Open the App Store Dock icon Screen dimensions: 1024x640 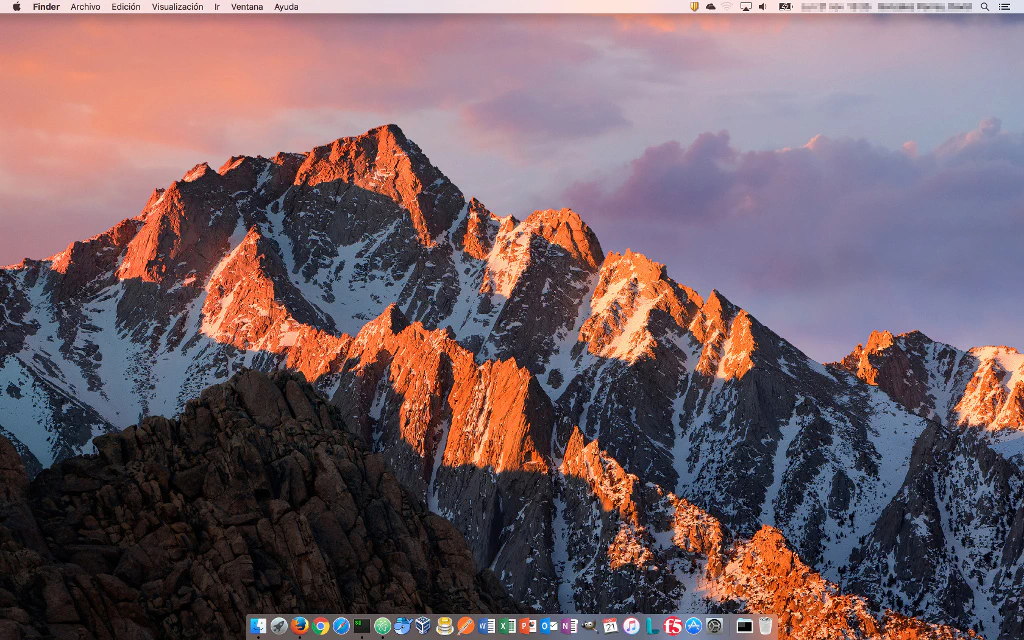pyautogui.click(x=693, y=626)
